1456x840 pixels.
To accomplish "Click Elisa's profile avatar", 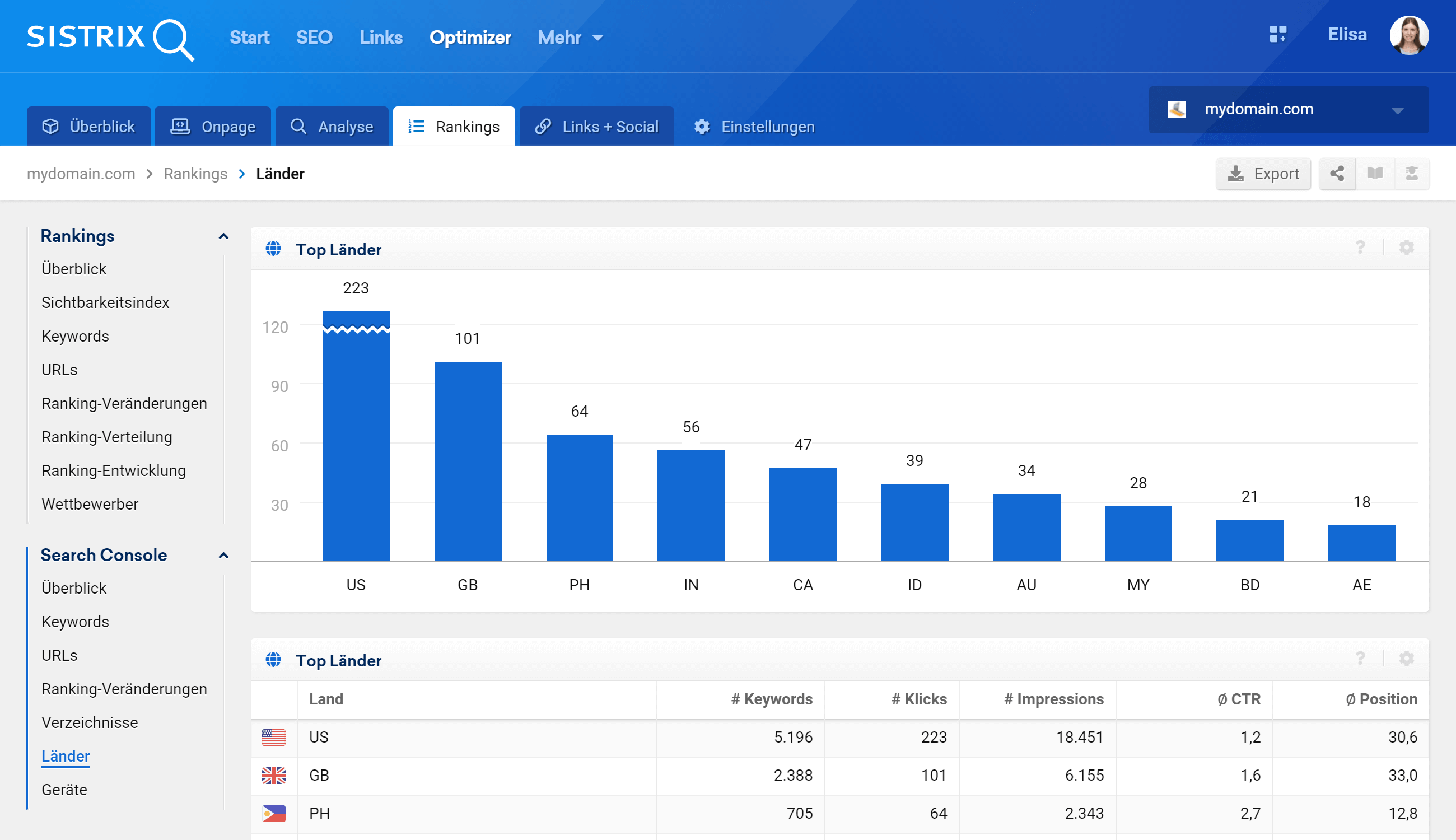I will point(1409,36).
